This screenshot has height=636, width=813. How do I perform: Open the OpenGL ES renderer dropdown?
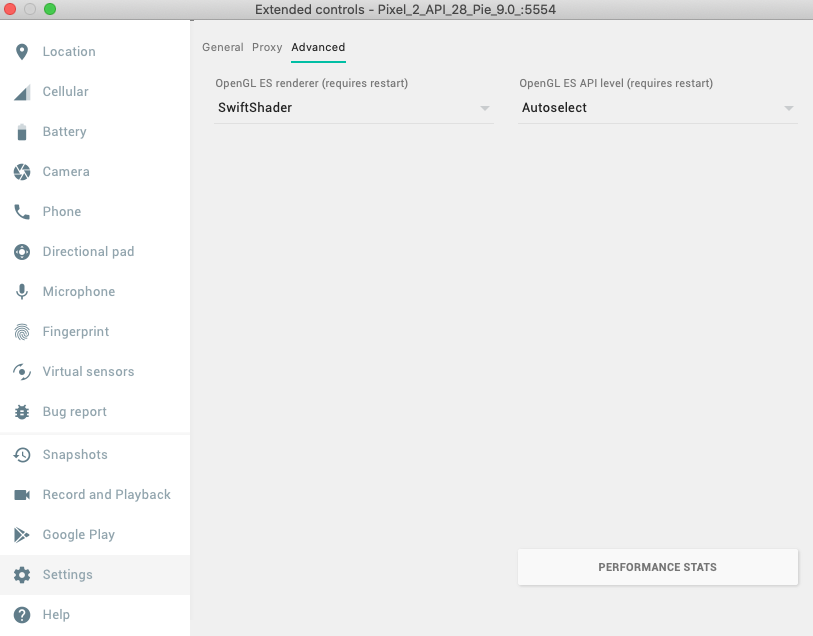(x=354, y=107)
